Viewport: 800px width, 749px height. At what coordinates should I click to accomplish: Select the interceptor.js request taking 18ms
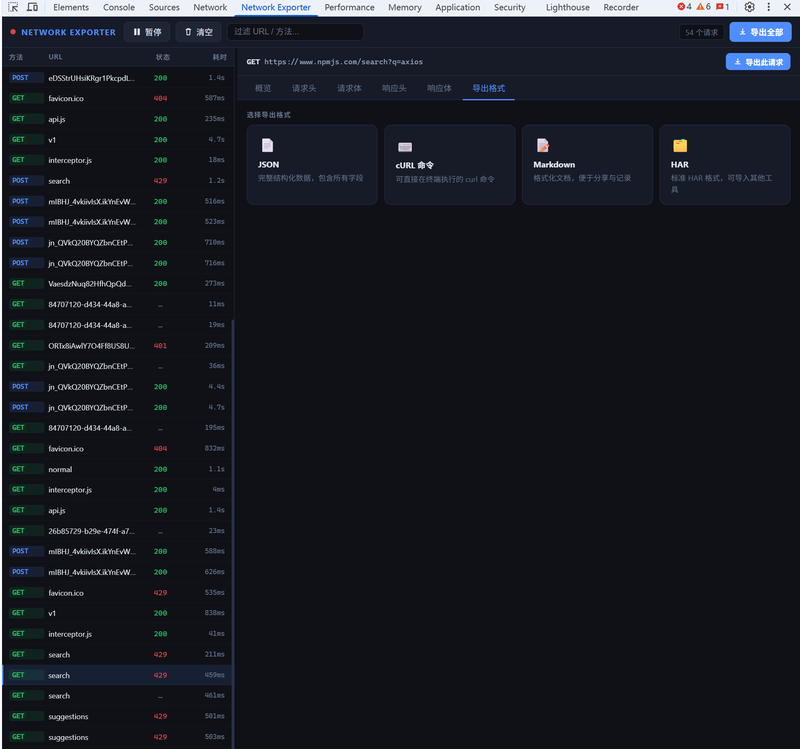(x=117, y=160)
